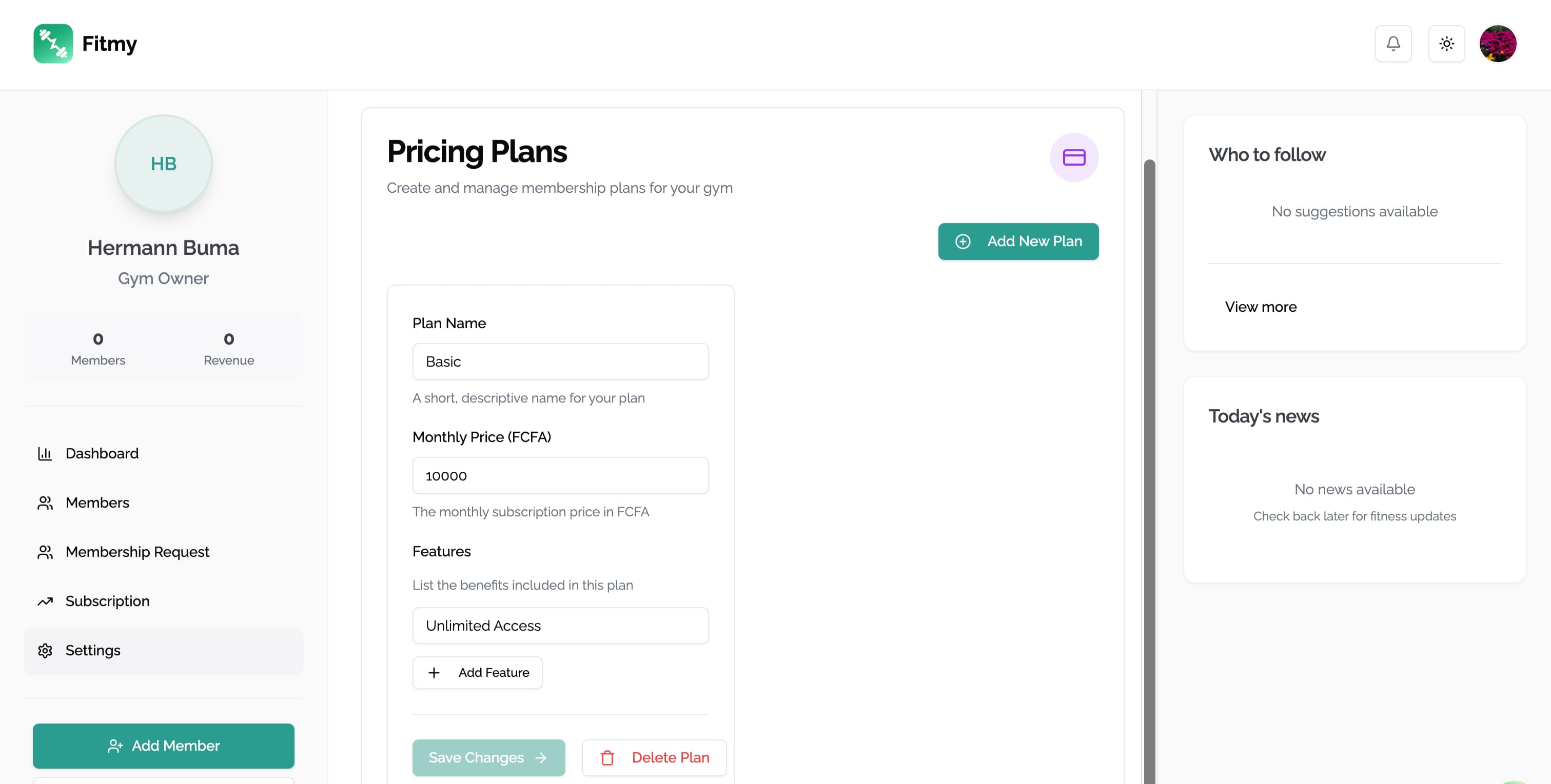Click the purple credit card icon
This screenshot has width=1551, height=784.
click(1074, 157)
